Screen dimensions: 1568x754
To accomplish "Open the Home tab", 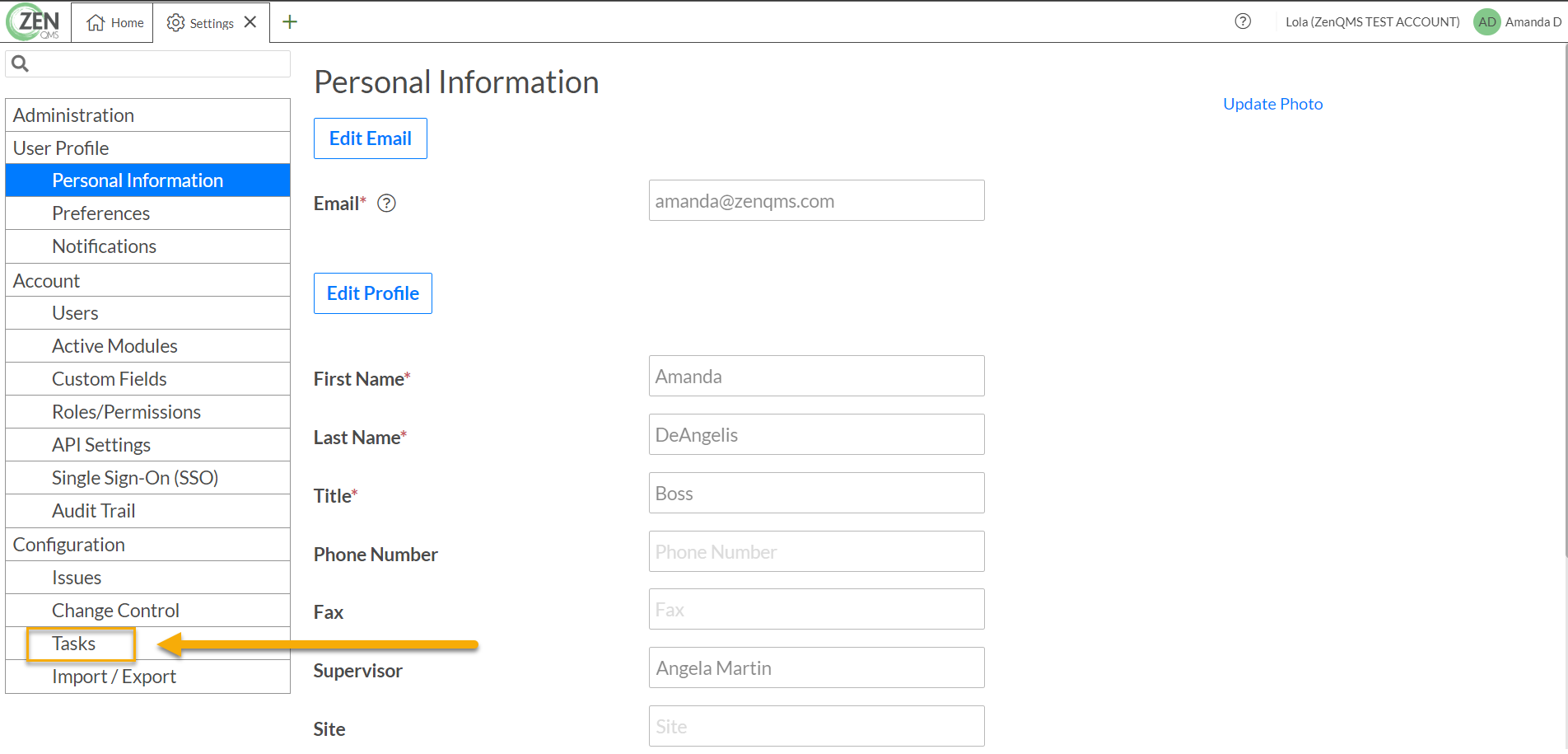I will pos(115,23).
